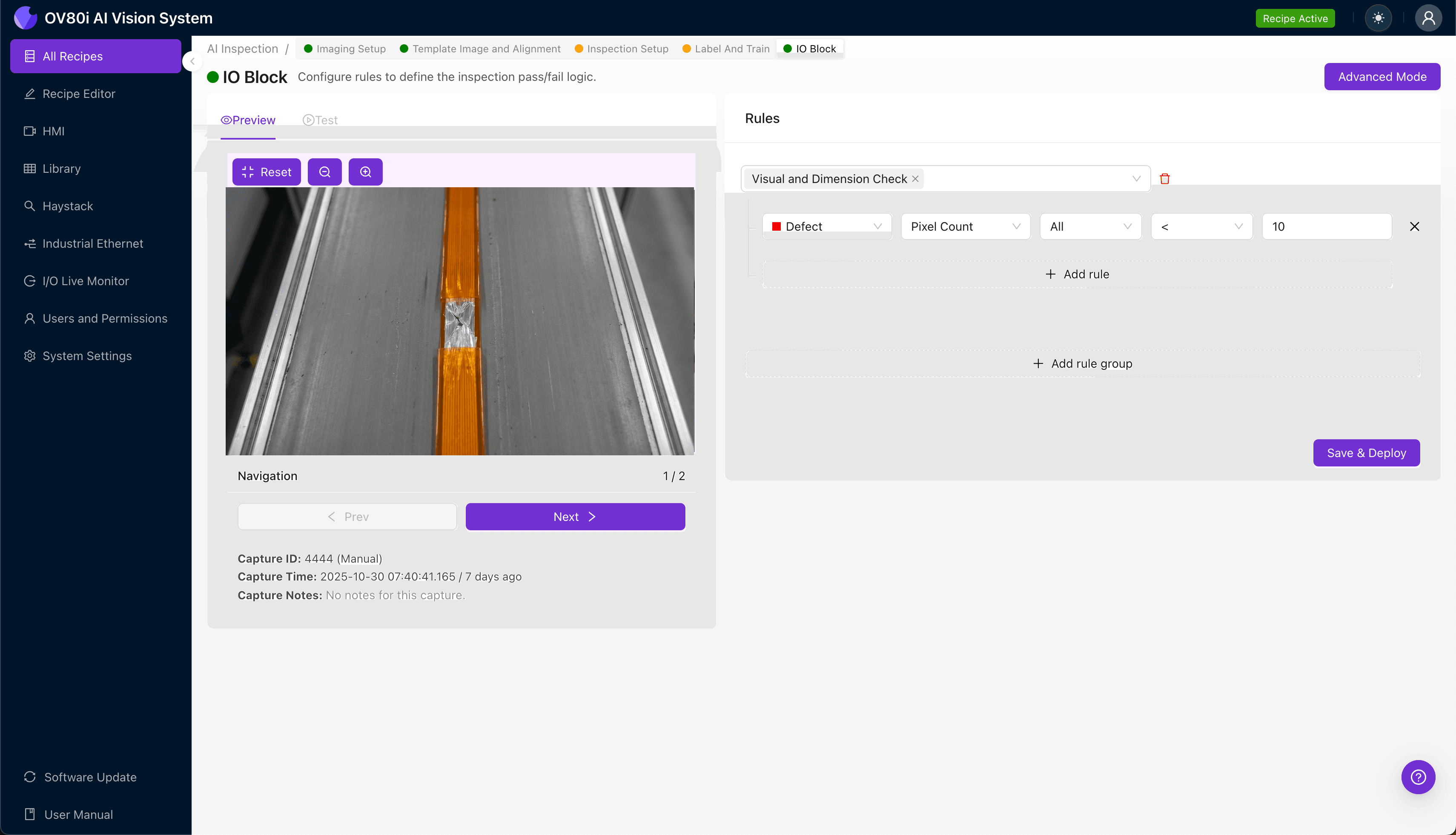This screenshot has width=1456, height=835.
Task: Click the zoom out magnifier on the preview
Action: coord(325,172)
